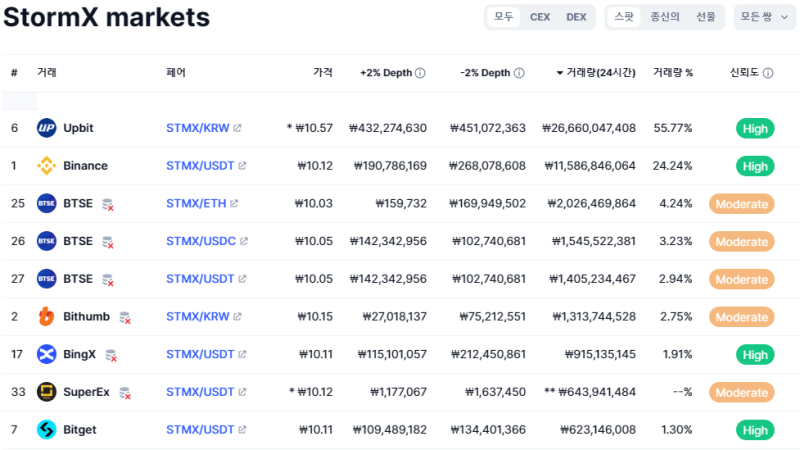
Task: Click the Bitget exchange name
Action: pyautogui.click(x=80, y=430)
